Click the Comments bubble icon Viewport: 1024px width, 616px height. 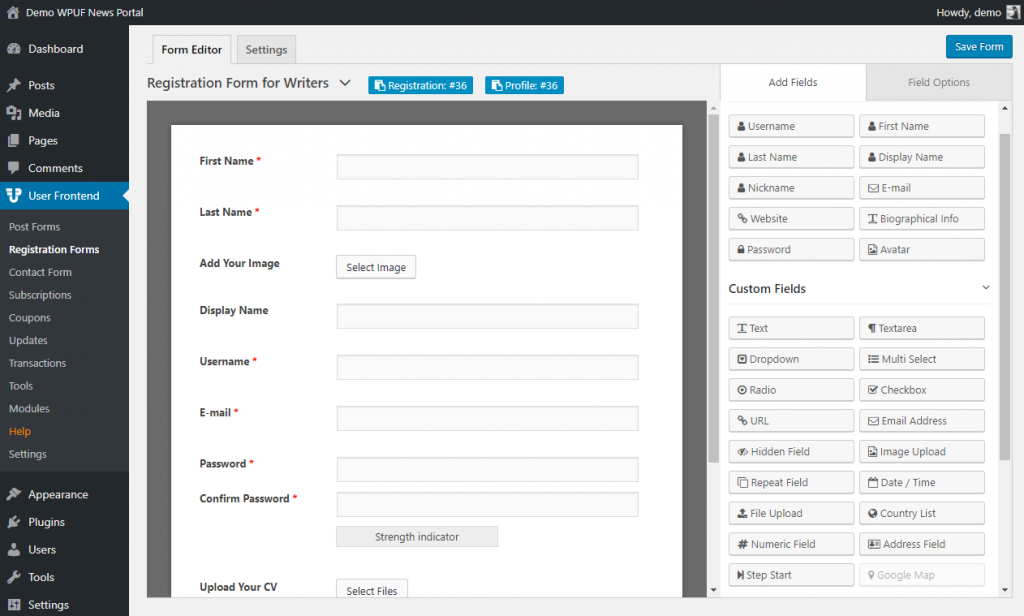point(14,168)
